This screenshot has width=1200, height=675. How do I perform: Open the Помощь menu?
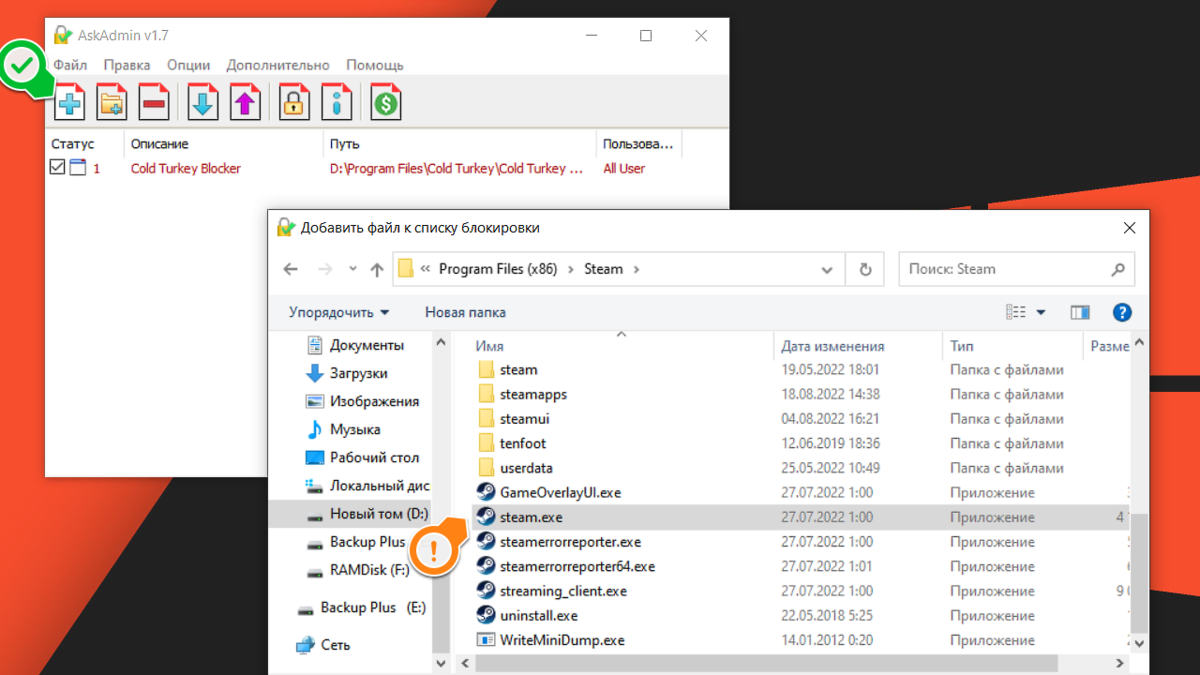pos(375,65)
